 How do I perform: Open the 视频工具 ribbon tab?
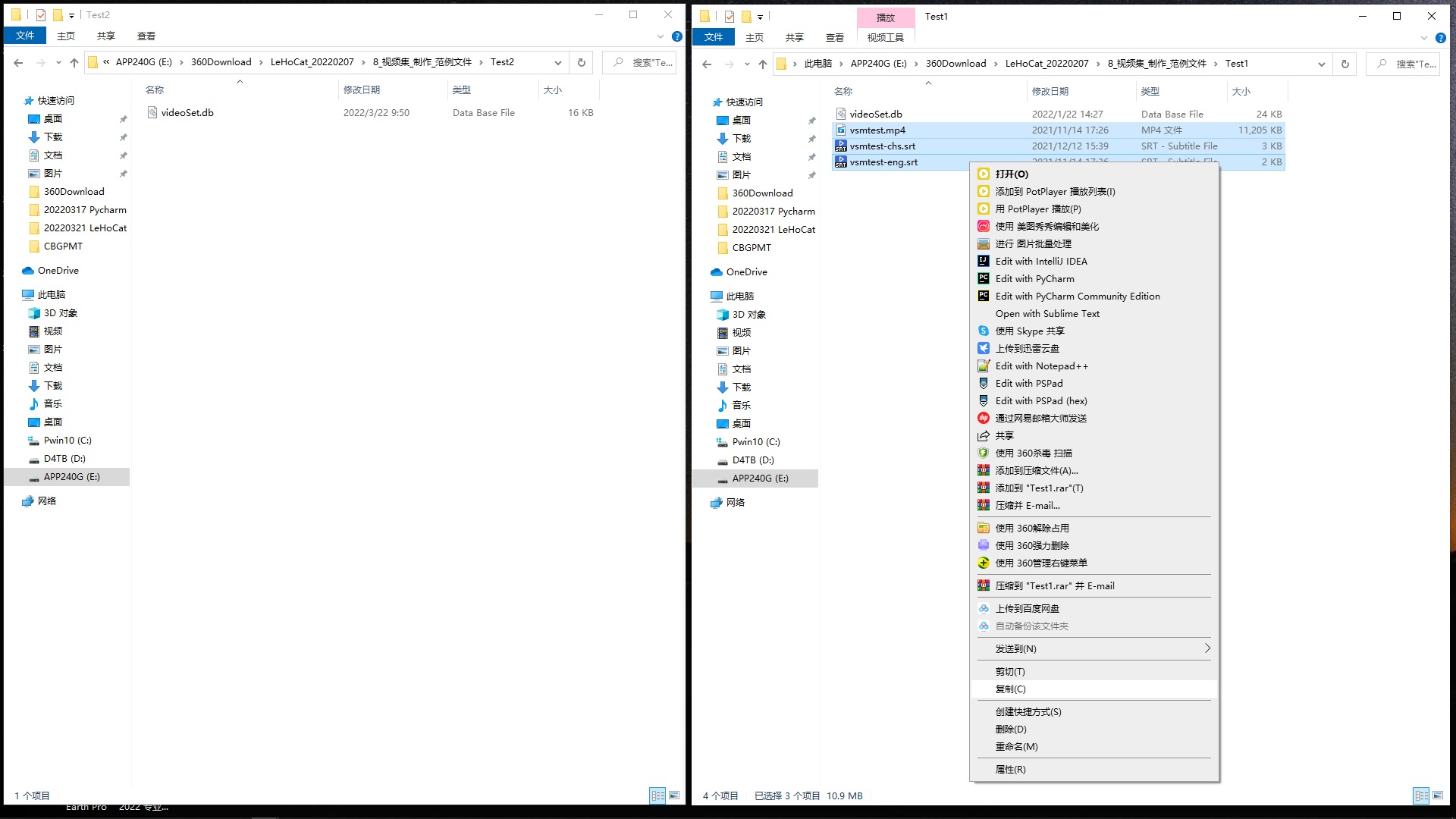[885, 37]
